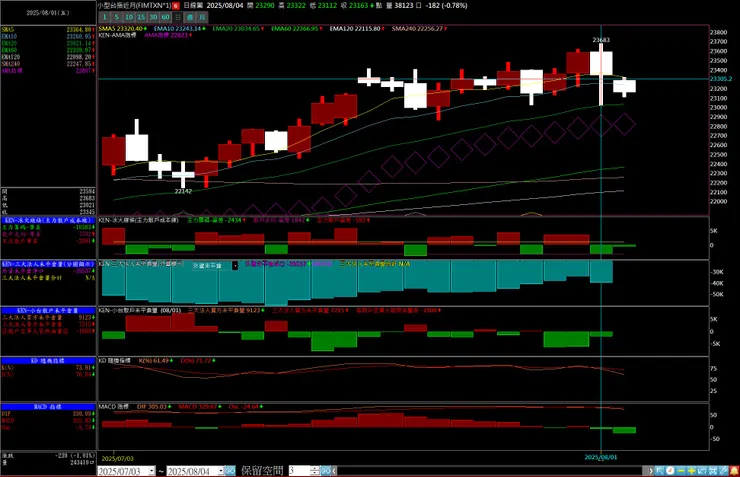Click the 2025/08/01 crosshair date on time axis
Image resolution: width=740 pixels, height=477 pixels.
pyautogui.click(x=601, y=457)
